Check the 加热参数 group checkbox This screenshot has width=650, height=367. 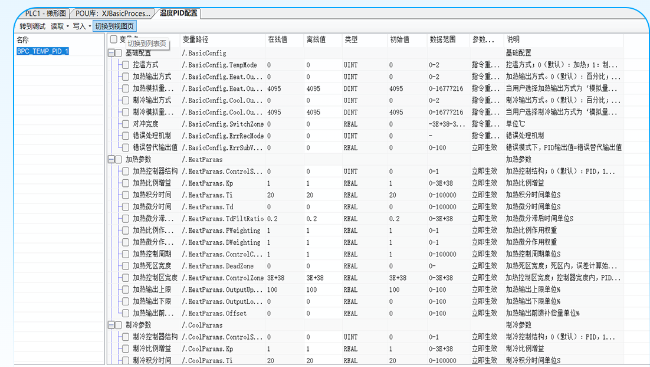[x=119, y=159]
